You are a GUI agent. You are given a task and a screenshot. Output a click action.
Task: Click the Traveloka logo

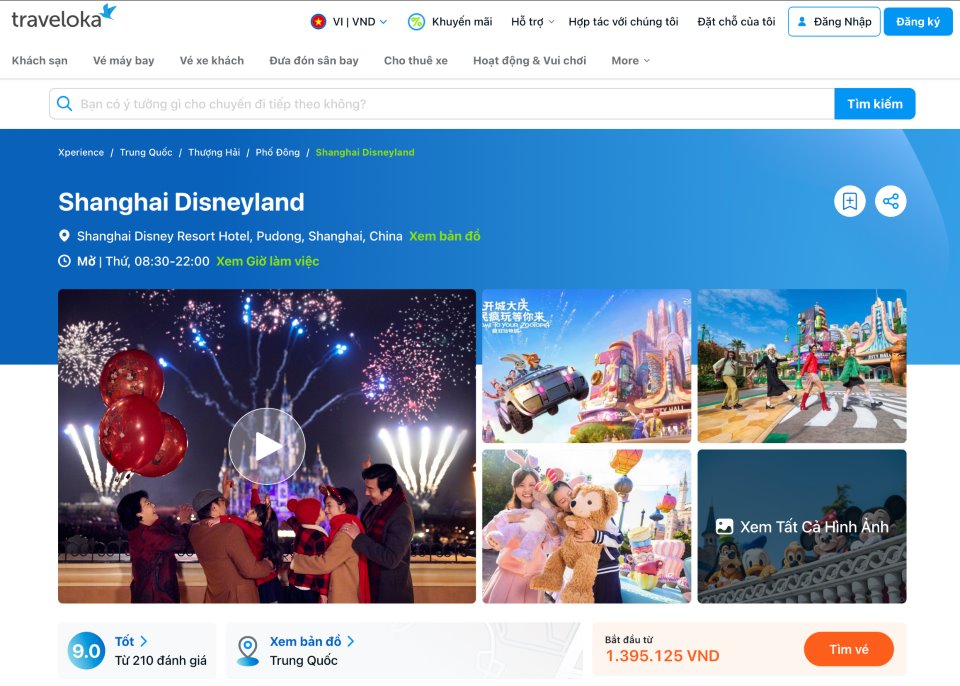point(63,17)
